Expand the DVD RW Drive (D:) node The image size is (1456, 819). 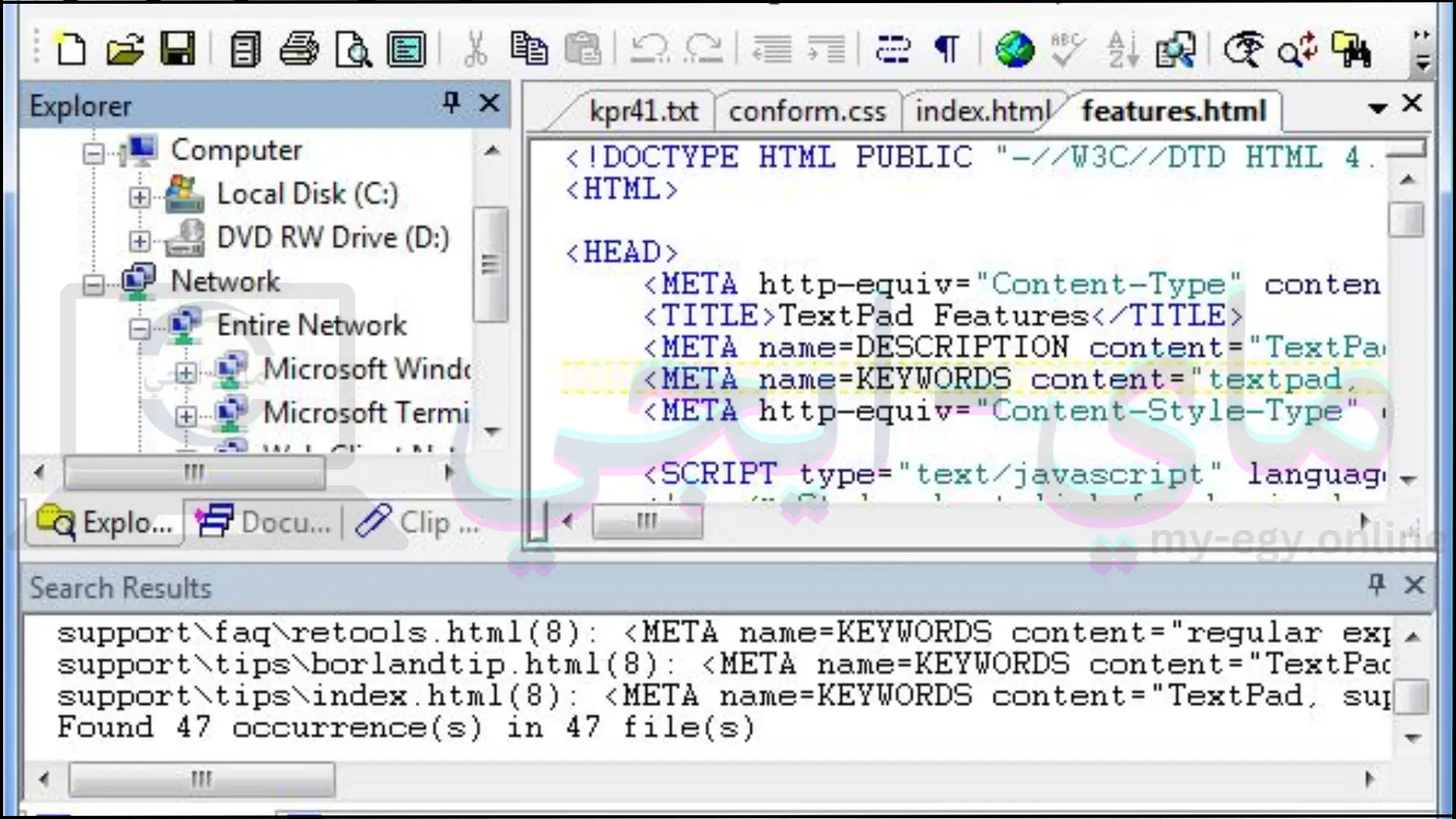coord(140,241)
